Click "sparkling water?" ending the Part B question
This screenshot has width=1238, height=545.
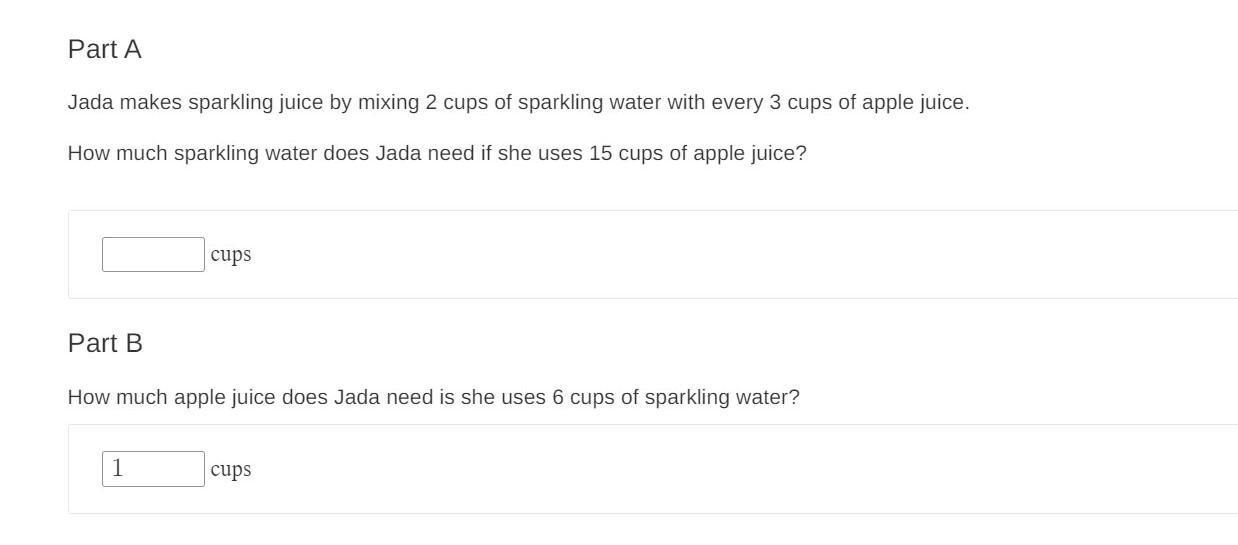tap(722, 397)
